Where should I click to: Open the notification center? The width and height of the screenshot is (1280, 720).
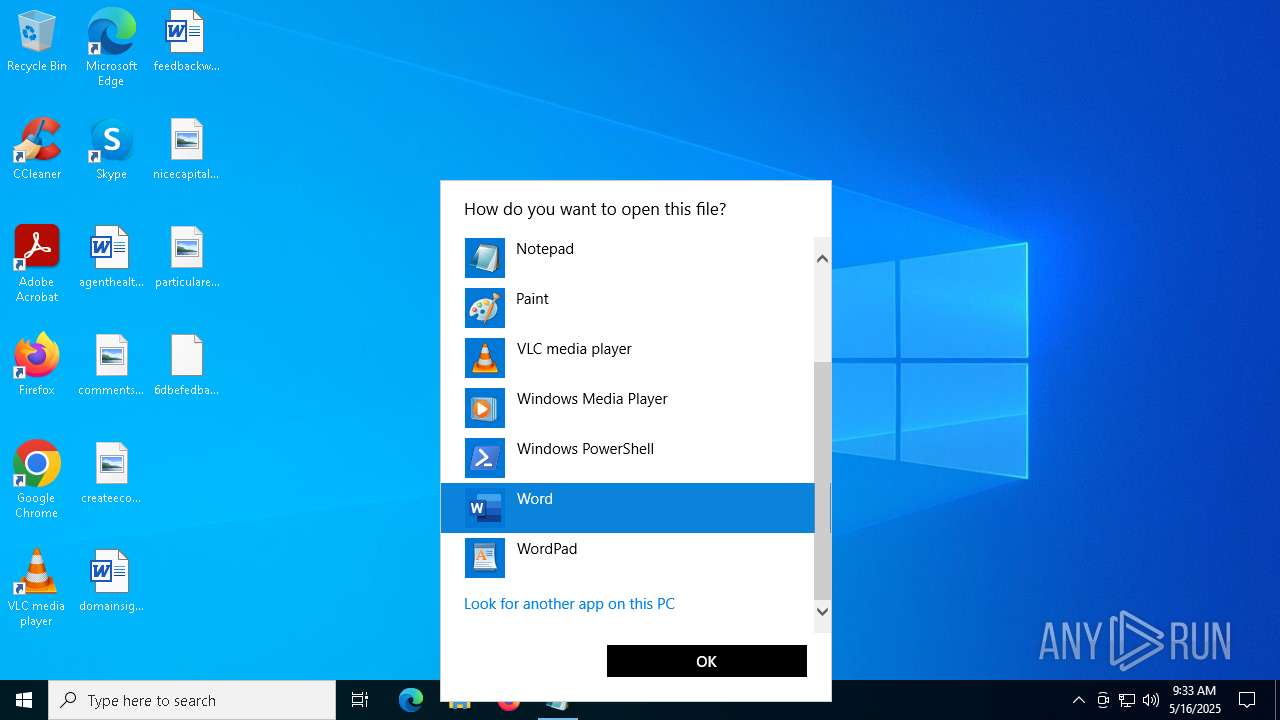pyautogui.click(x=1247, y=700)
